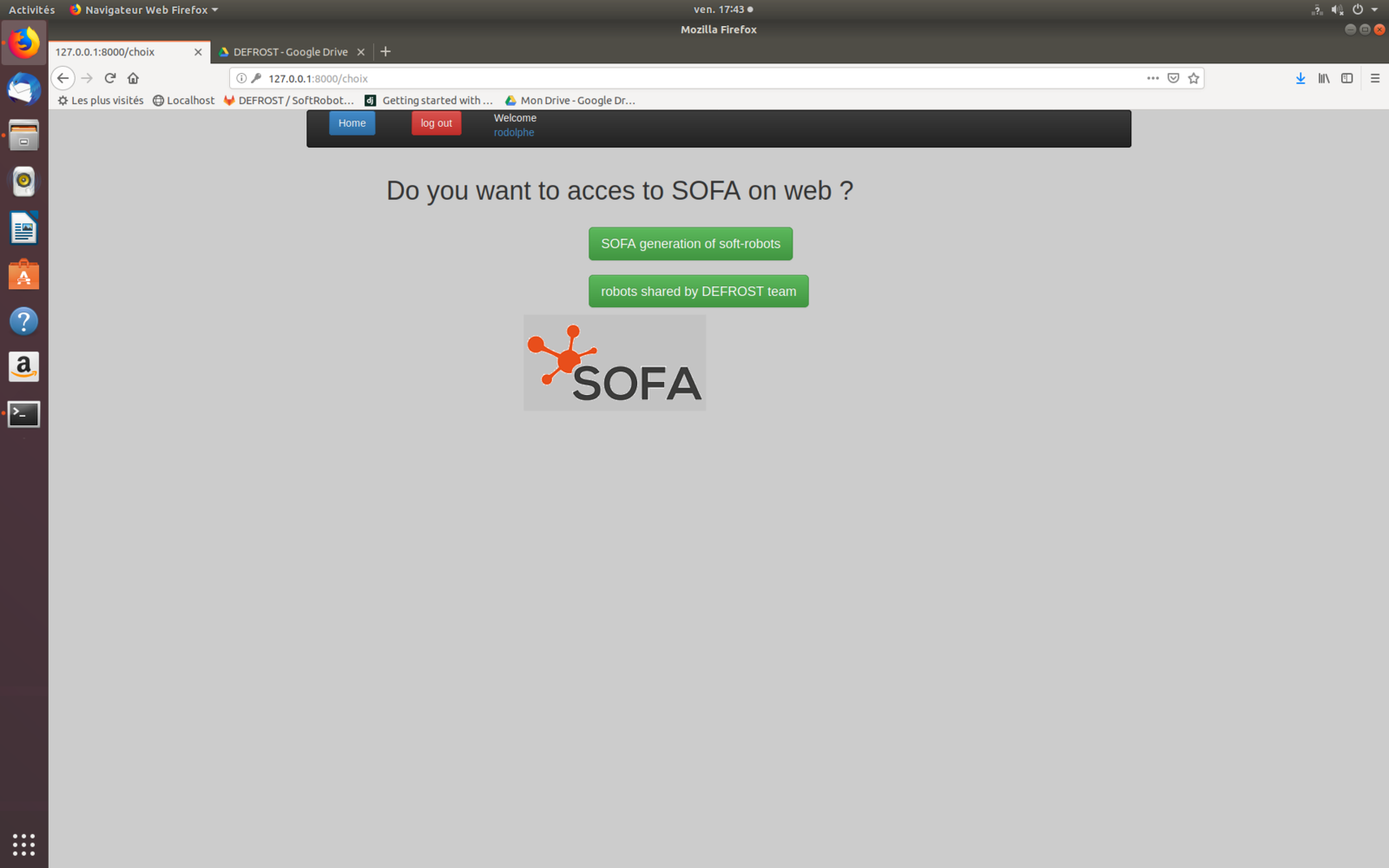1389x868 pixels.
Task: Open the Downloads arrow icon
Action: pyautogui.click(x=1300, y=78)
